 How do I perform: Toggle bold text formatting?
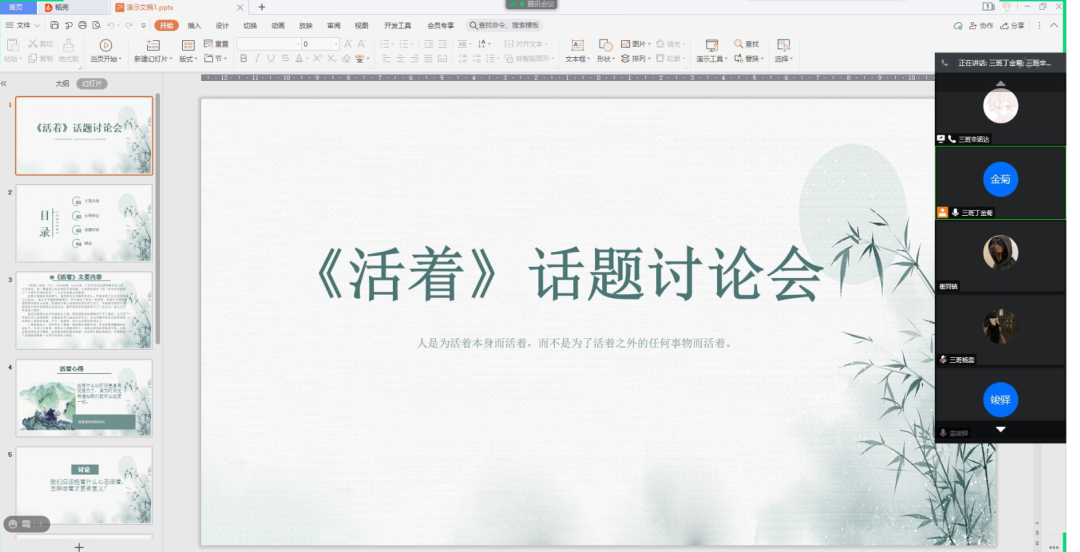point(243,59)
